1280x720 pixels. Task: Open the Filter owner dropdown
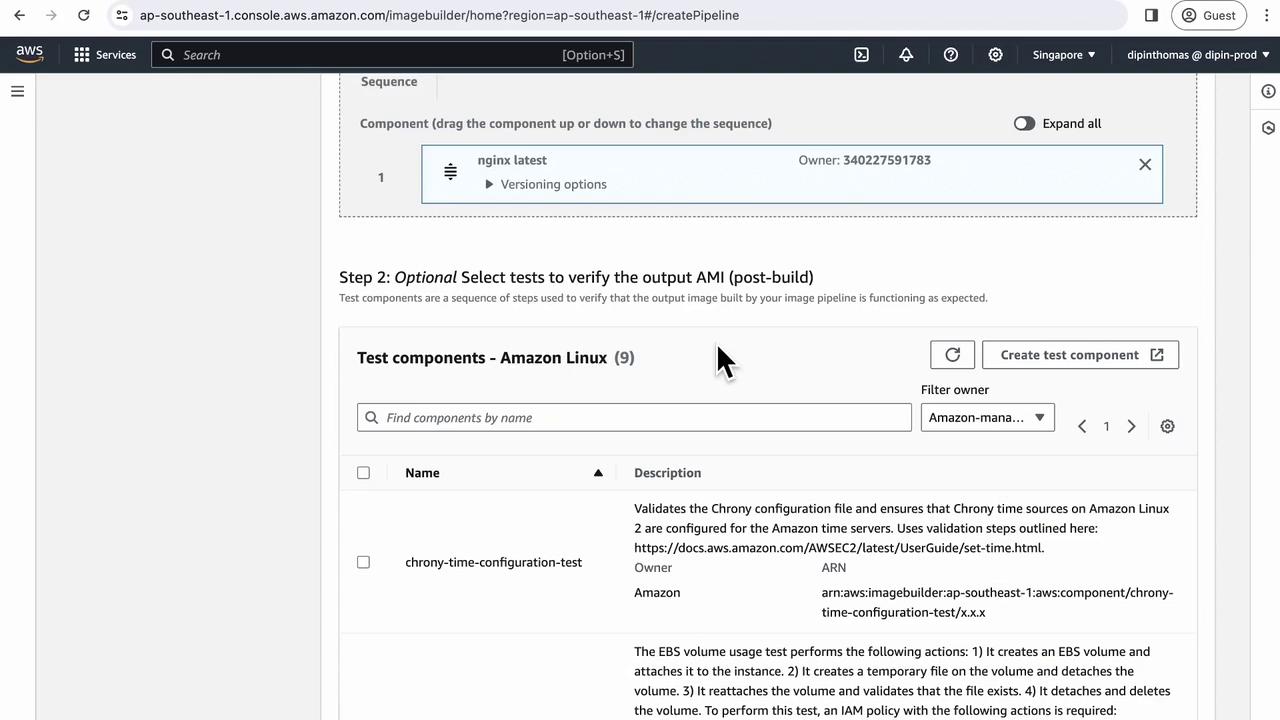pyautogui.click(x=987, y=418)
